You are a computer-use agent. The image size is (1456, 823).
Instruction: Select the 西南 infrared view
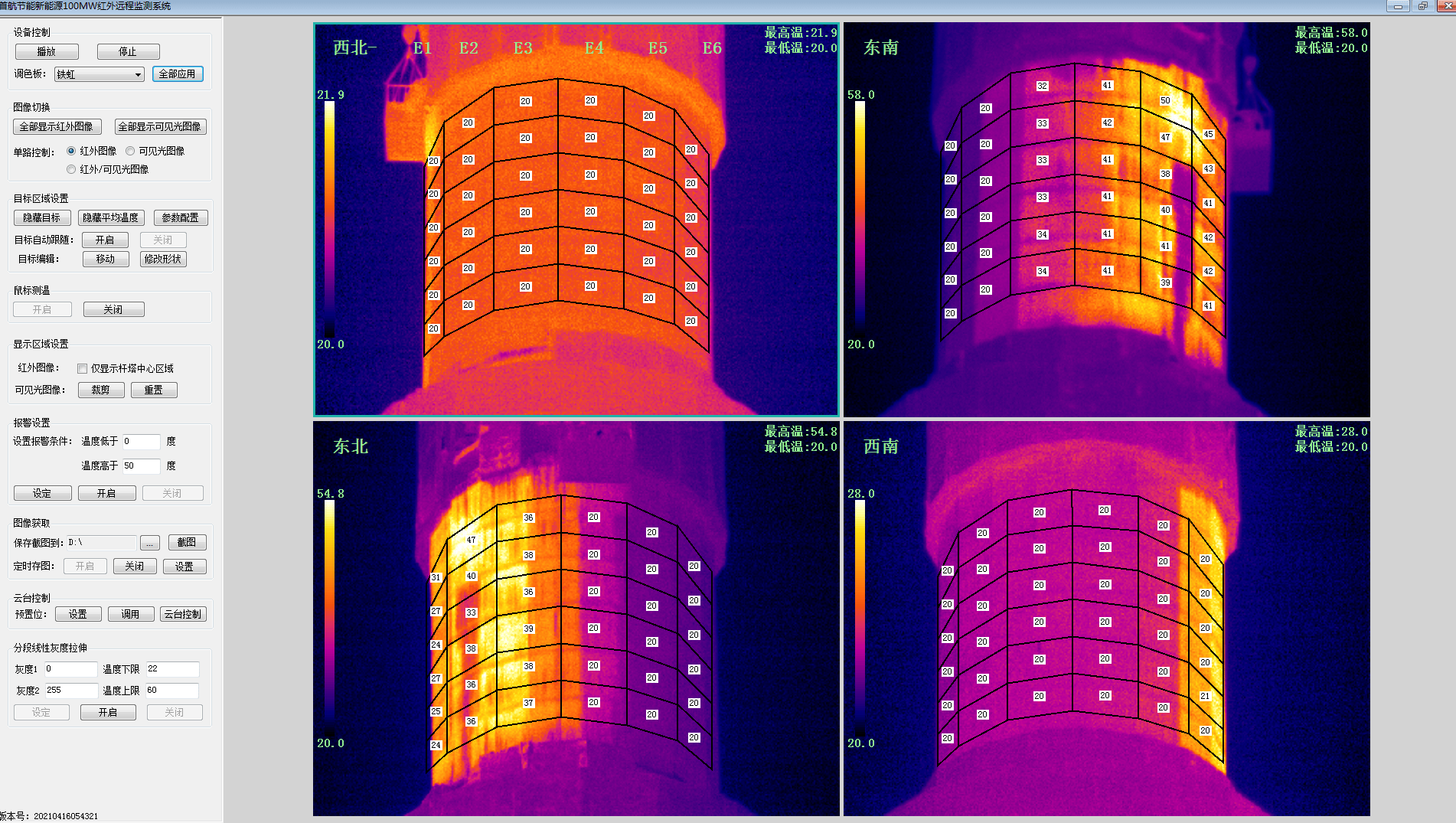1106,618
